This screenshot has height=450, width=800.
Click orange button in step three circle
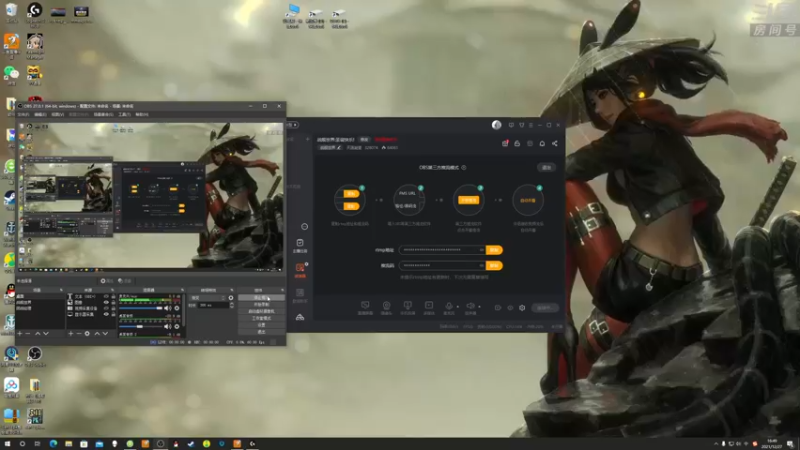(x=468, y=200)
